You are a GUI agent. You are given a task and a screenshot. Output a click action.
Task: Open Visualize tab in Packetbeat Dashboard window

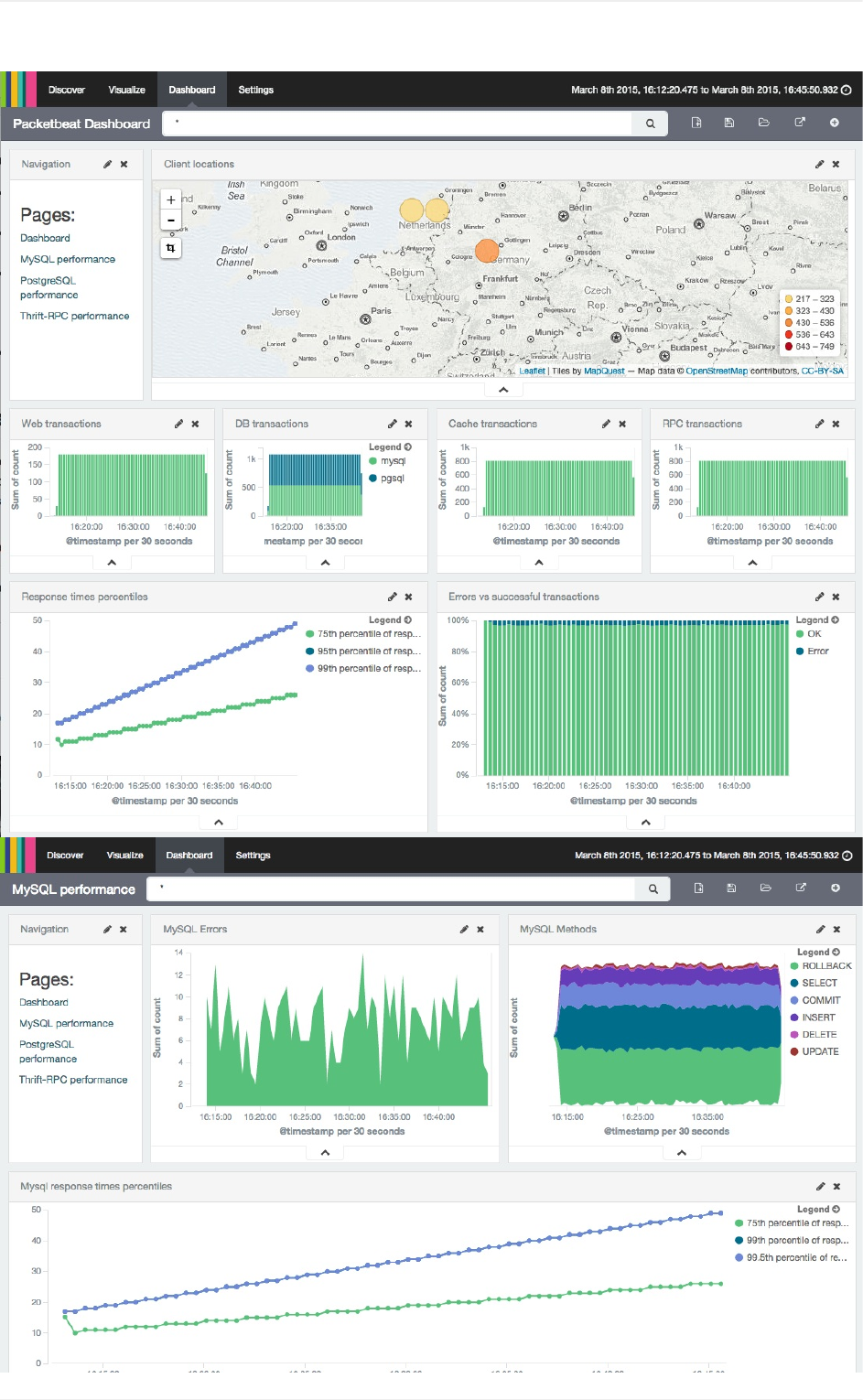(126, 90)
